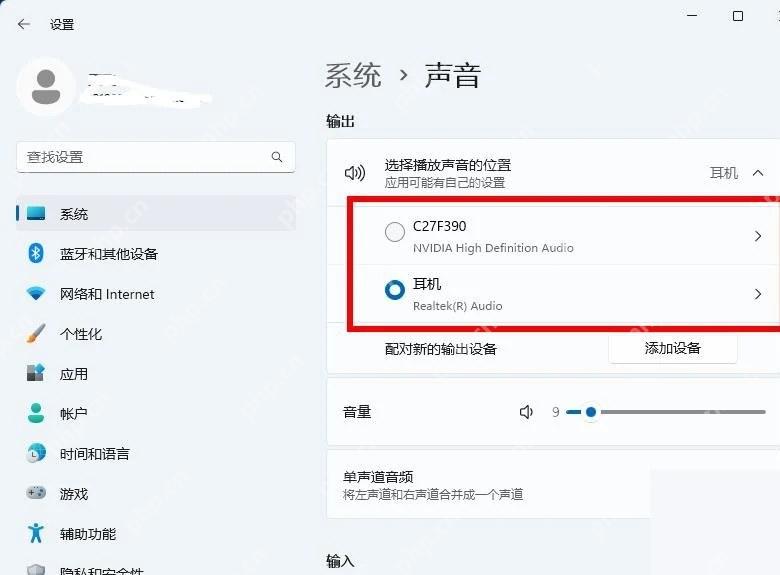Viewport: 780px width, 575px height.
Task: Click the volume value 9
Action: 556,412
